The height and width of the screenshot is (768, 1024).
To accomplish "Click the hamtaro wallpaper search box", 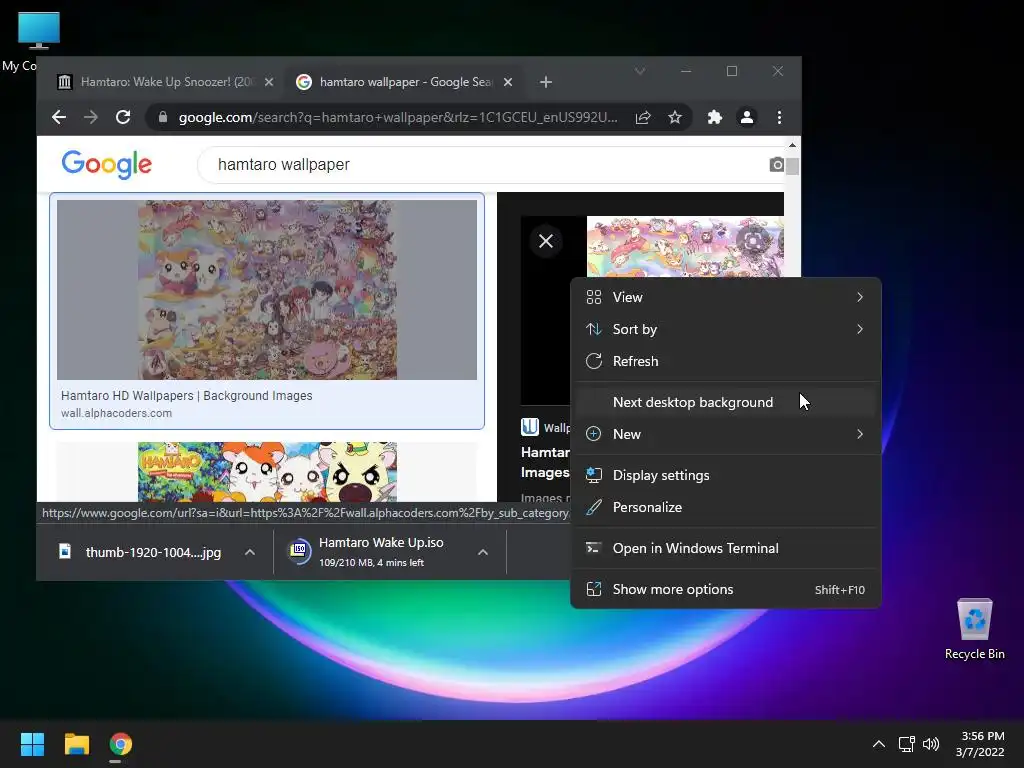I will [x=483, y=165].
